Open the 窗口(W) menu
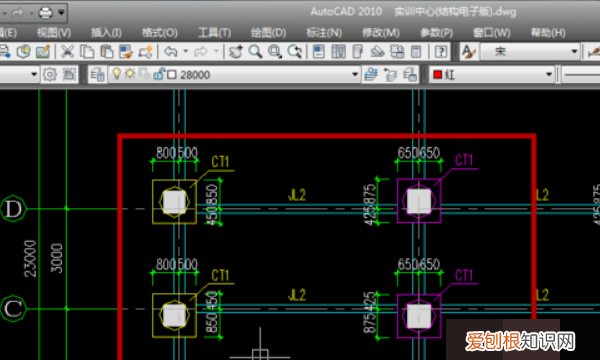The height and width of the screenshot is (360, 600). click(x=492, y=33)
